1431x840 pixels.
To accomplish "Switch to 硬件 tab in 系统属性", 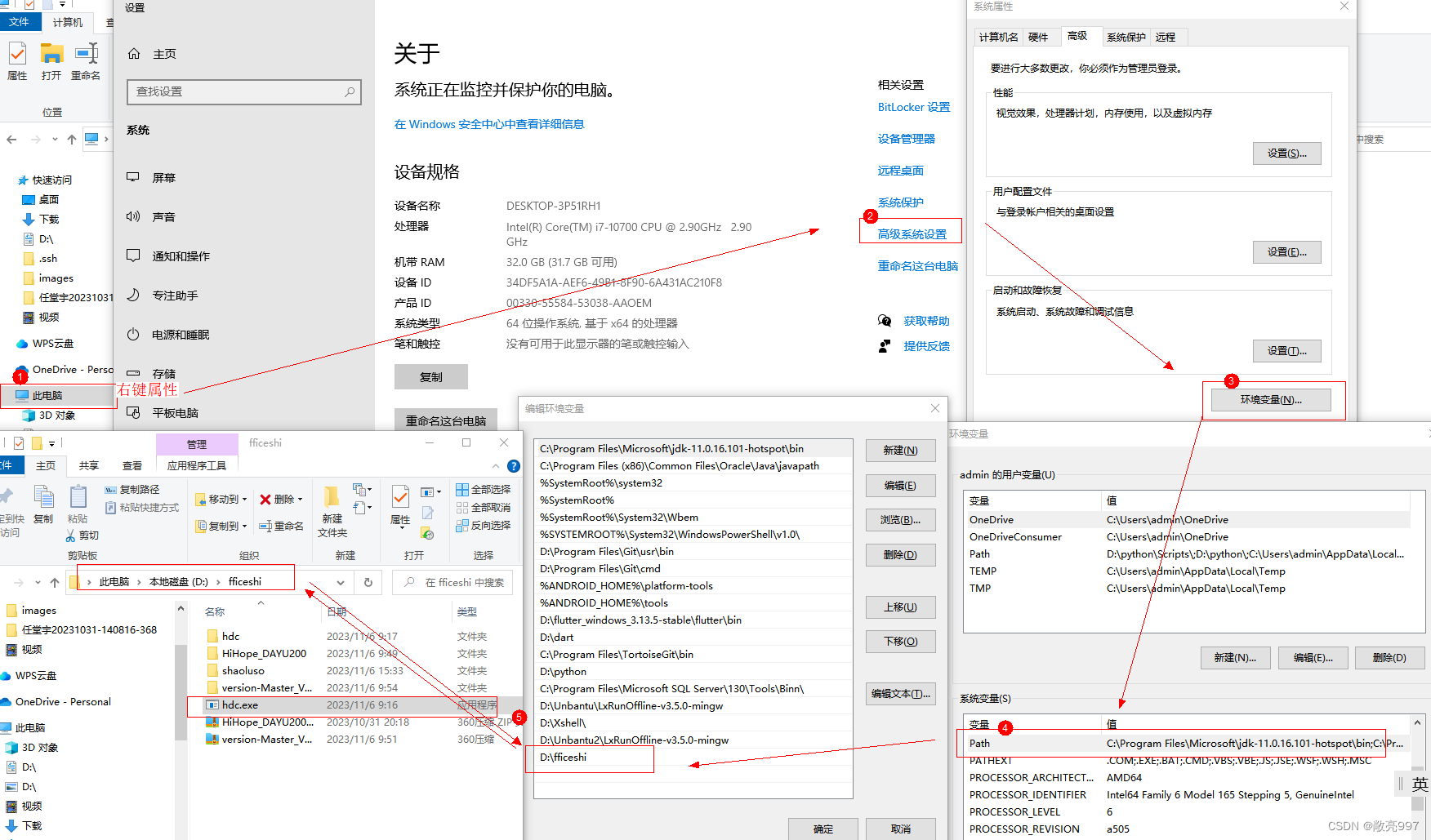I will [x=1037, y=37].
